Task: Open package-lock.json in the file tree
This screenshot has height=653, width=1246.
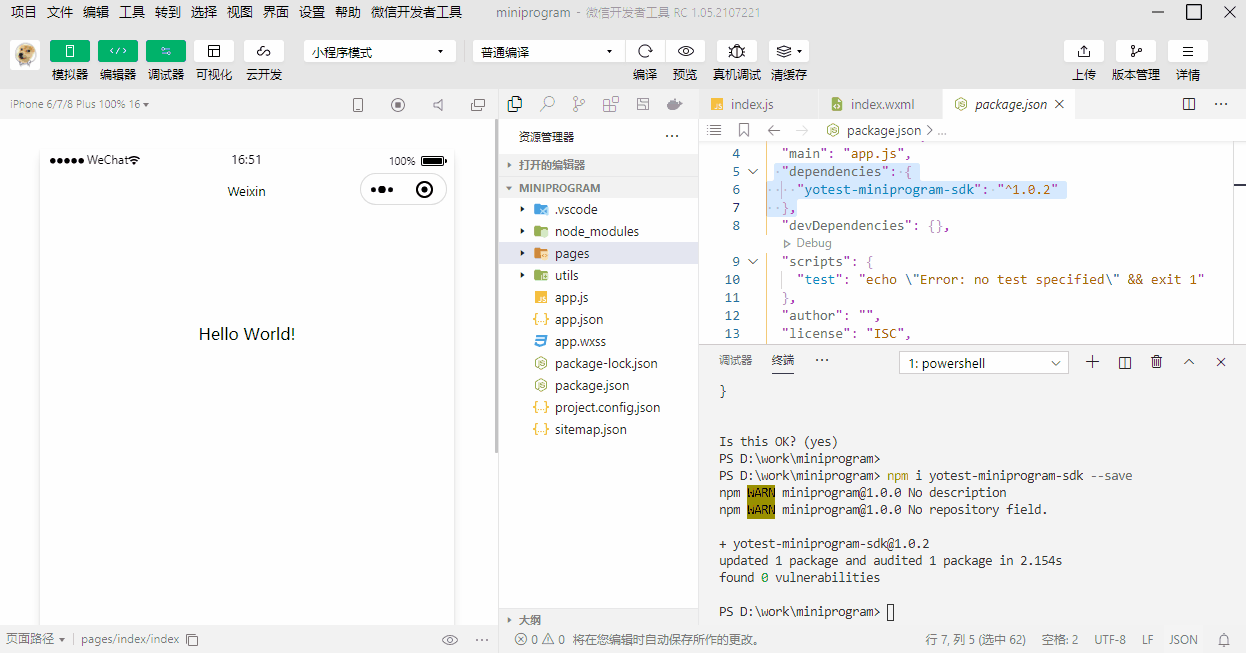Action: tap(598, 363)
